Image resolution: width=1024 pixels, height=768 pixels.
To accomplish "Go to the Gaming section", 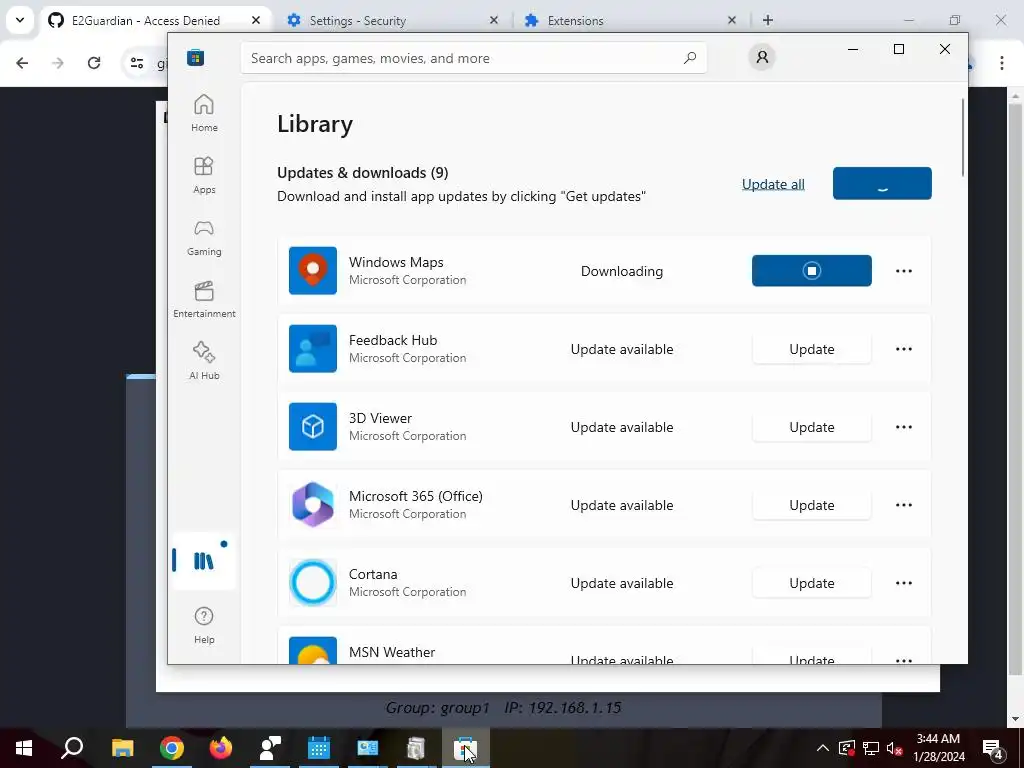I will [204, 238].
